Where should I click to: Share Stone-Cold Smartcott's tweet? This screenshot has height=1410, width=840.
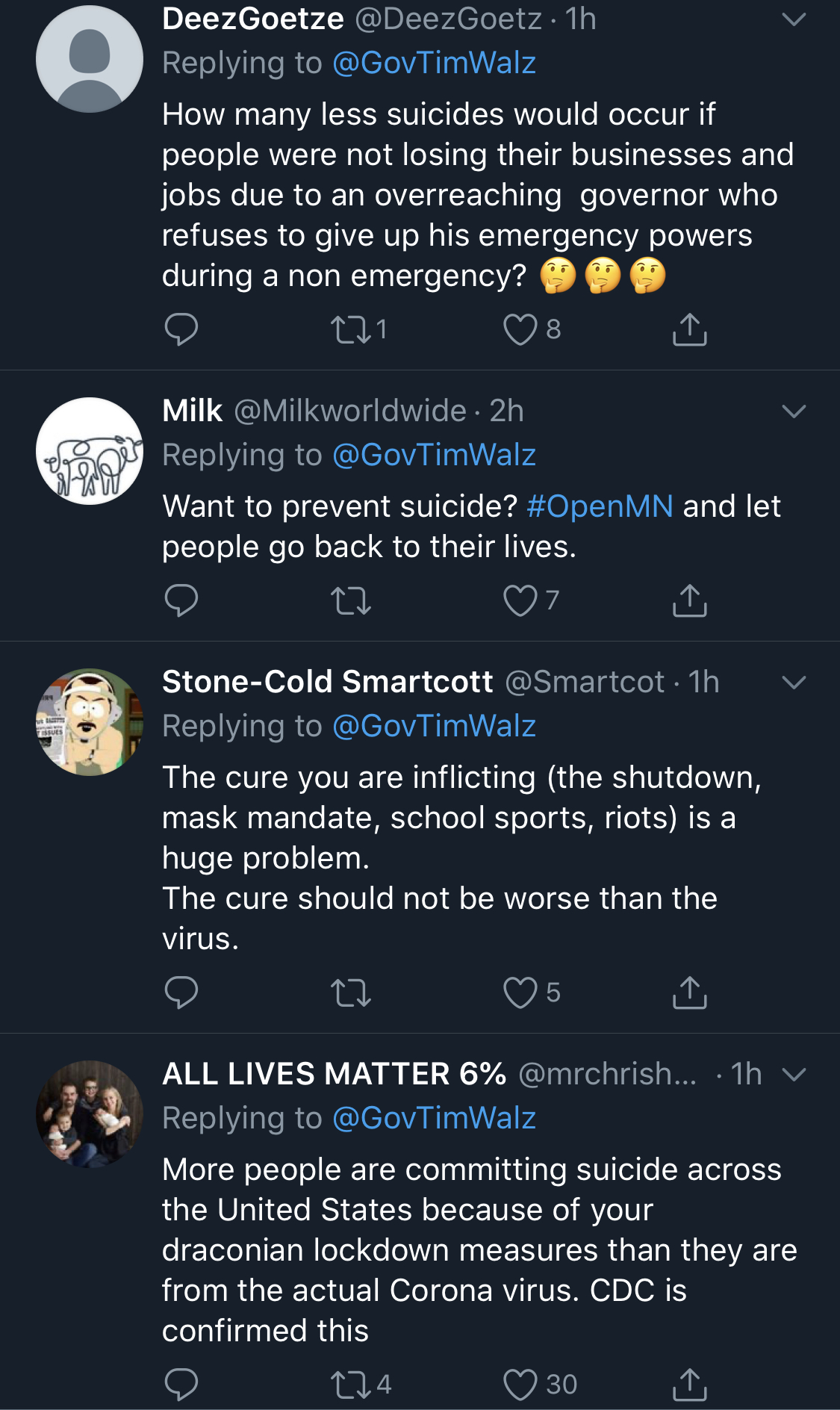click(690, 993)
